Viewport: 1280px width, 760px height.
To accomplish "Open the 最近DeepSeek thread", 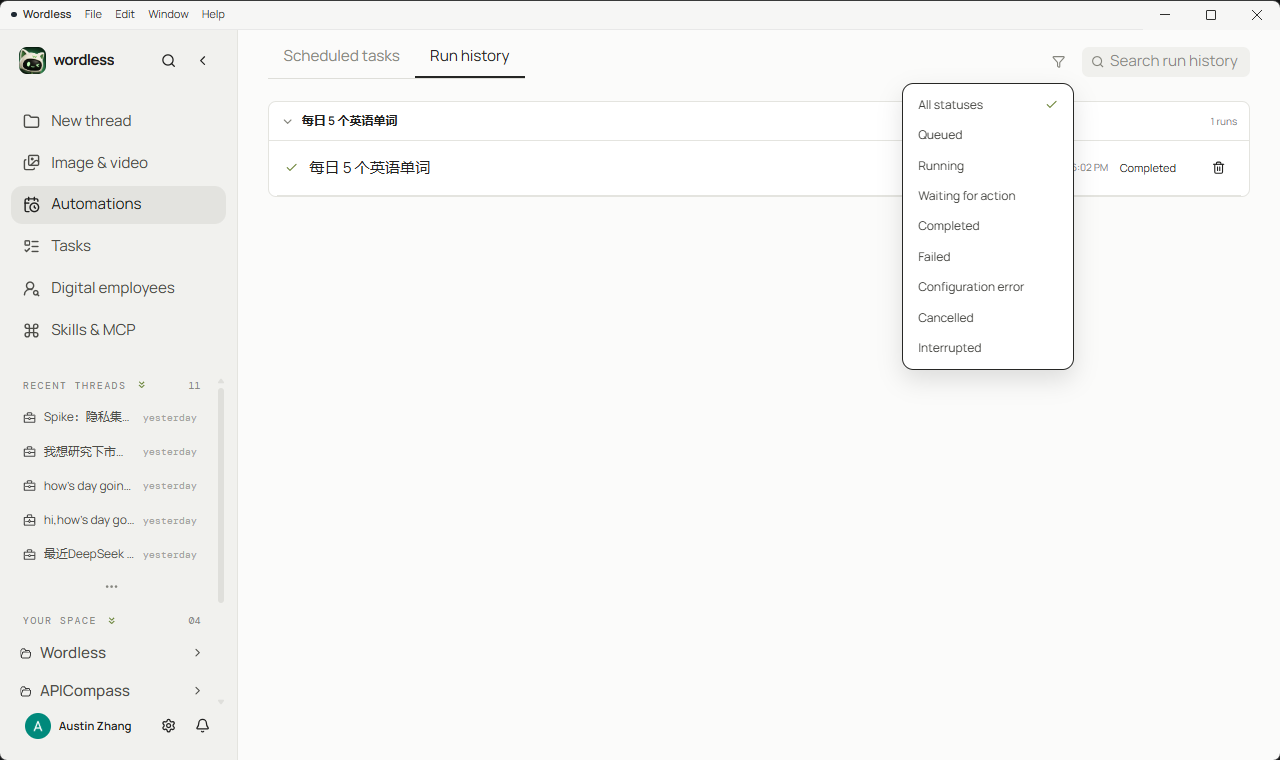I will pos(110,554).
